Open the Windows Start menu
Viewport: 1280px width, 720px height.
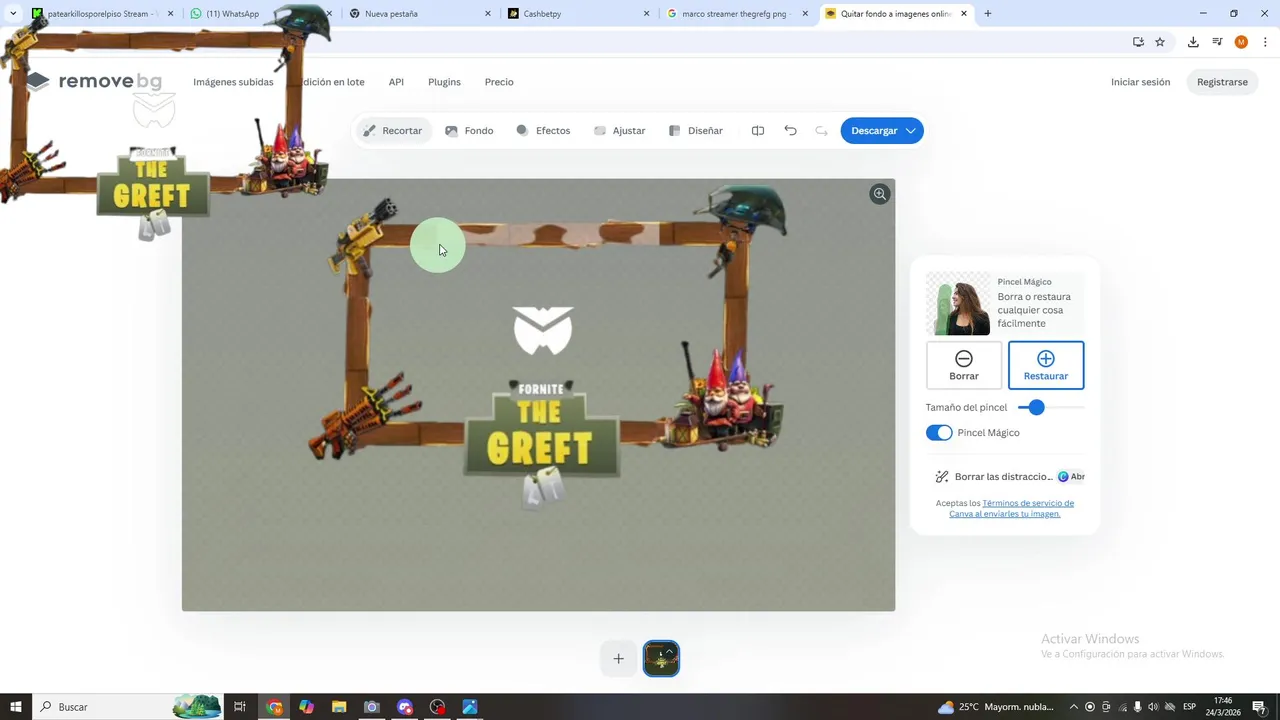click(15, 707)
